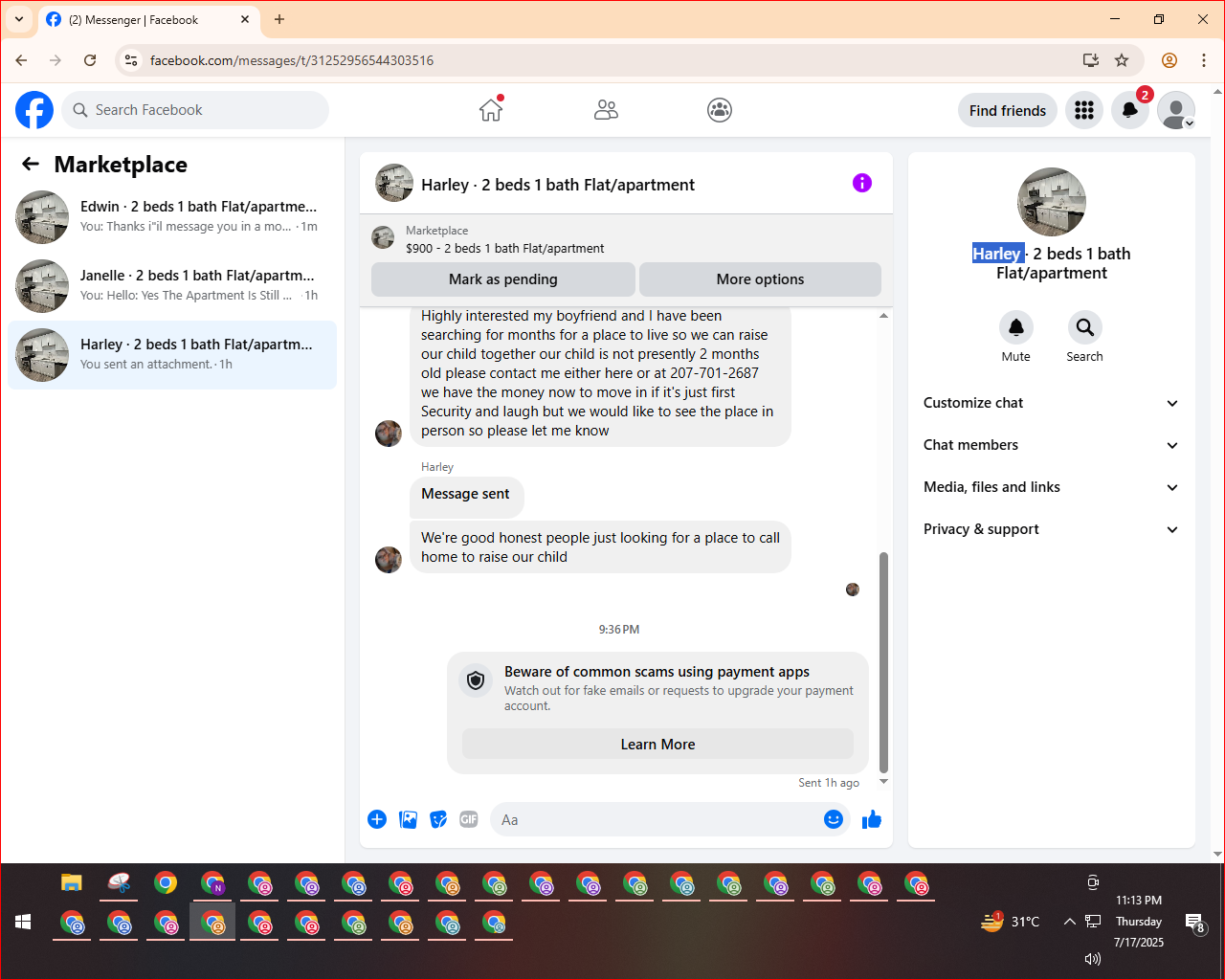Click the Harley conversation header title
Viewport: 1225px width, 980px height.
coord(558,185)
